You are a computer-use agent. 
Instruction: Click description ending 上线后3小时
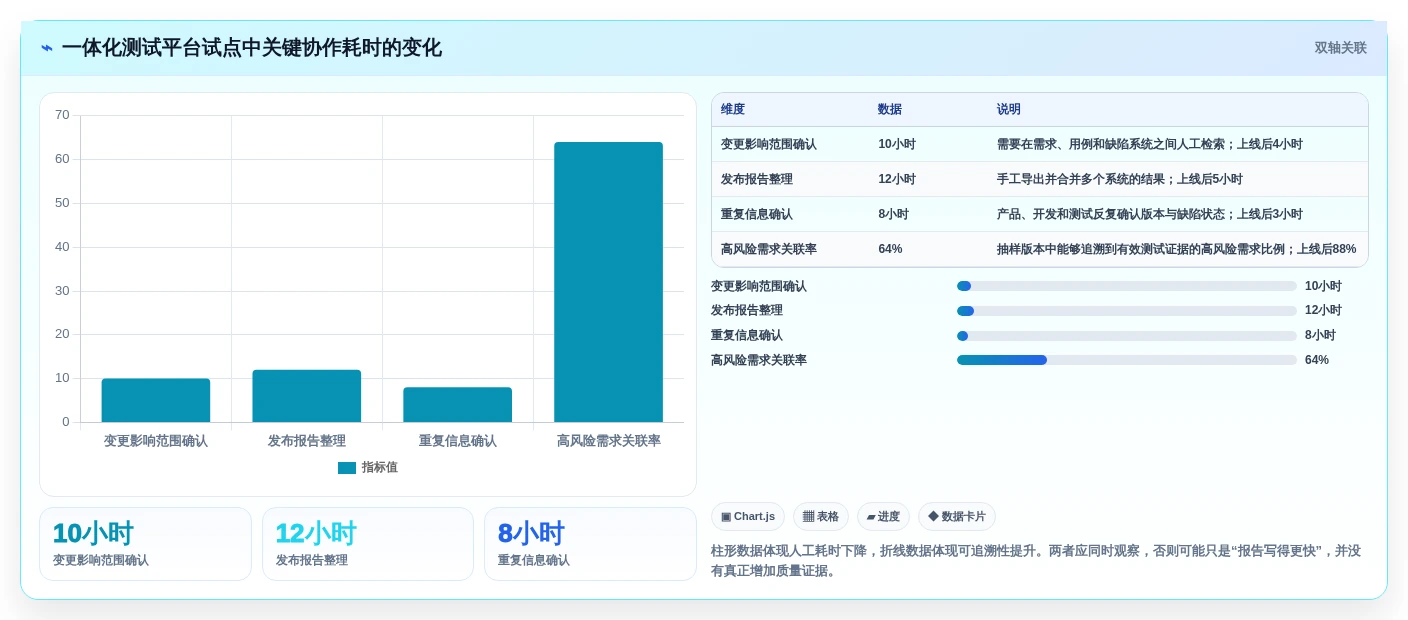pos(1150,214)
